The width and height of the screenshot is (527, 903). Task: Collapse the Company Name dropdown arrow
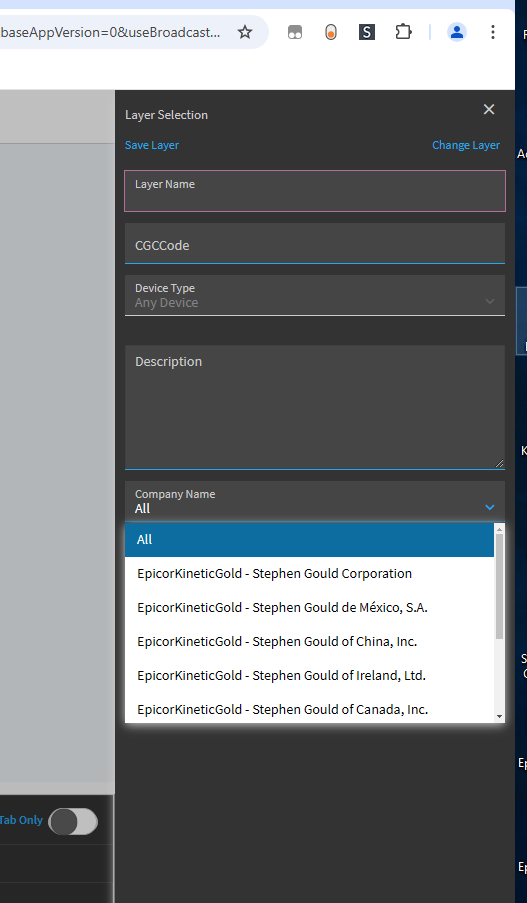490,507
